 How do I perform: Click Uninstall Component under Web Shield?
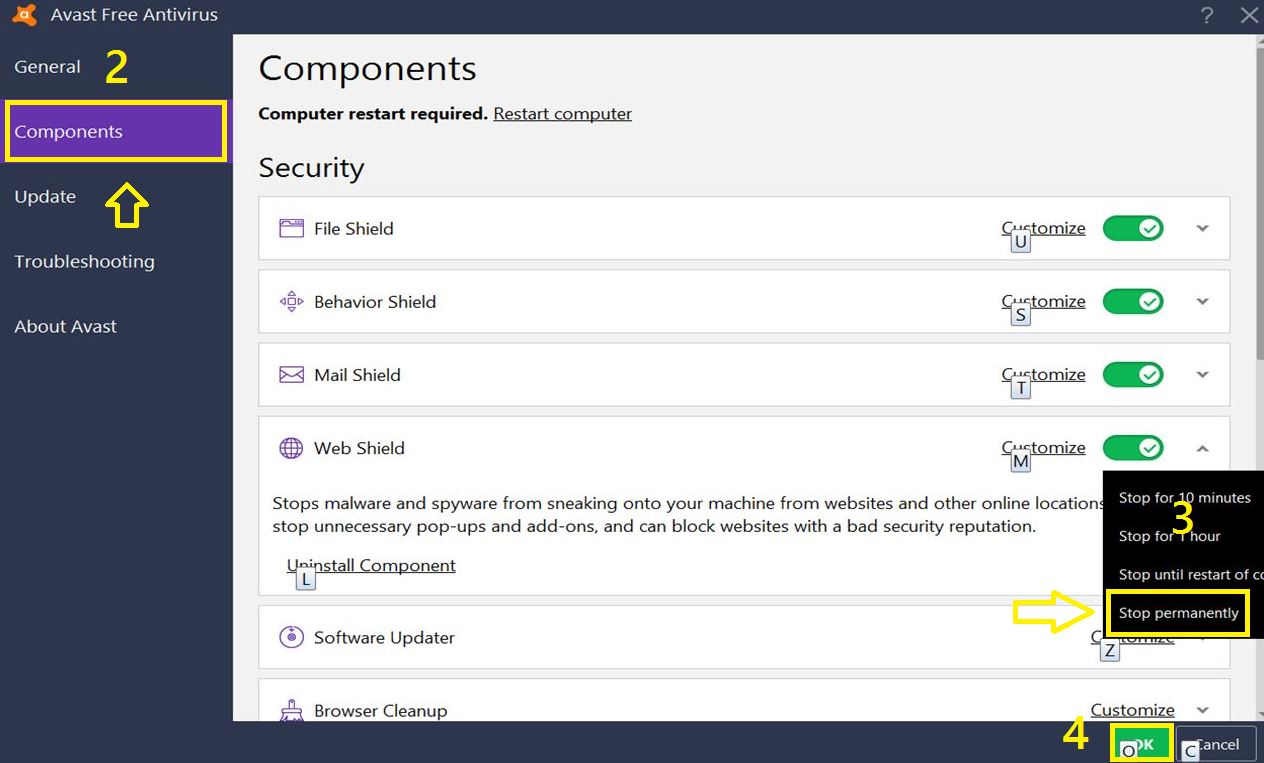371,565
